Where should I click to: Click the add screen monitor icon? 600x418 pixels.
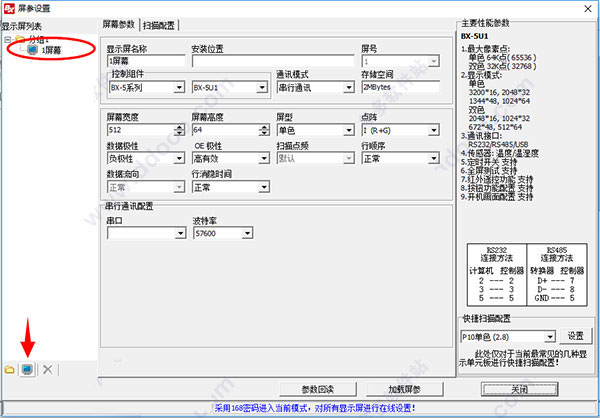(x=27, y=369)
